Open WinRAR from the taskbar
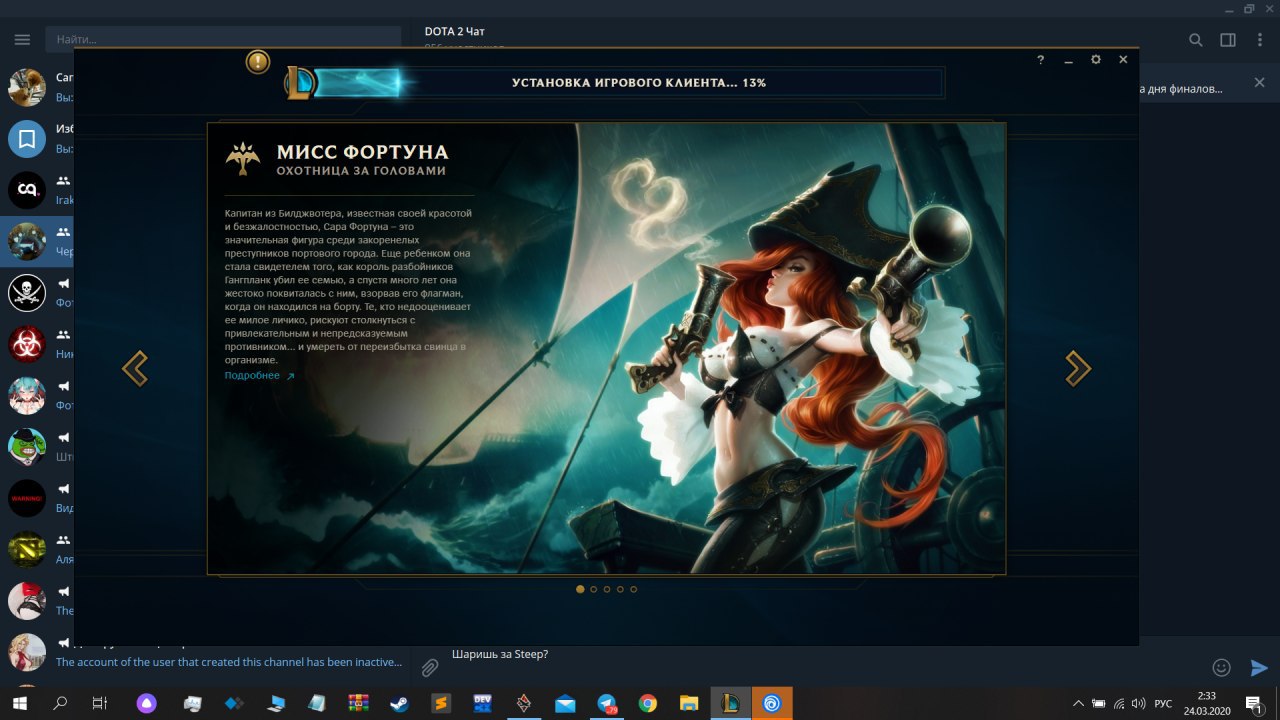This screenshot has height=720, width=1280. 359,703
